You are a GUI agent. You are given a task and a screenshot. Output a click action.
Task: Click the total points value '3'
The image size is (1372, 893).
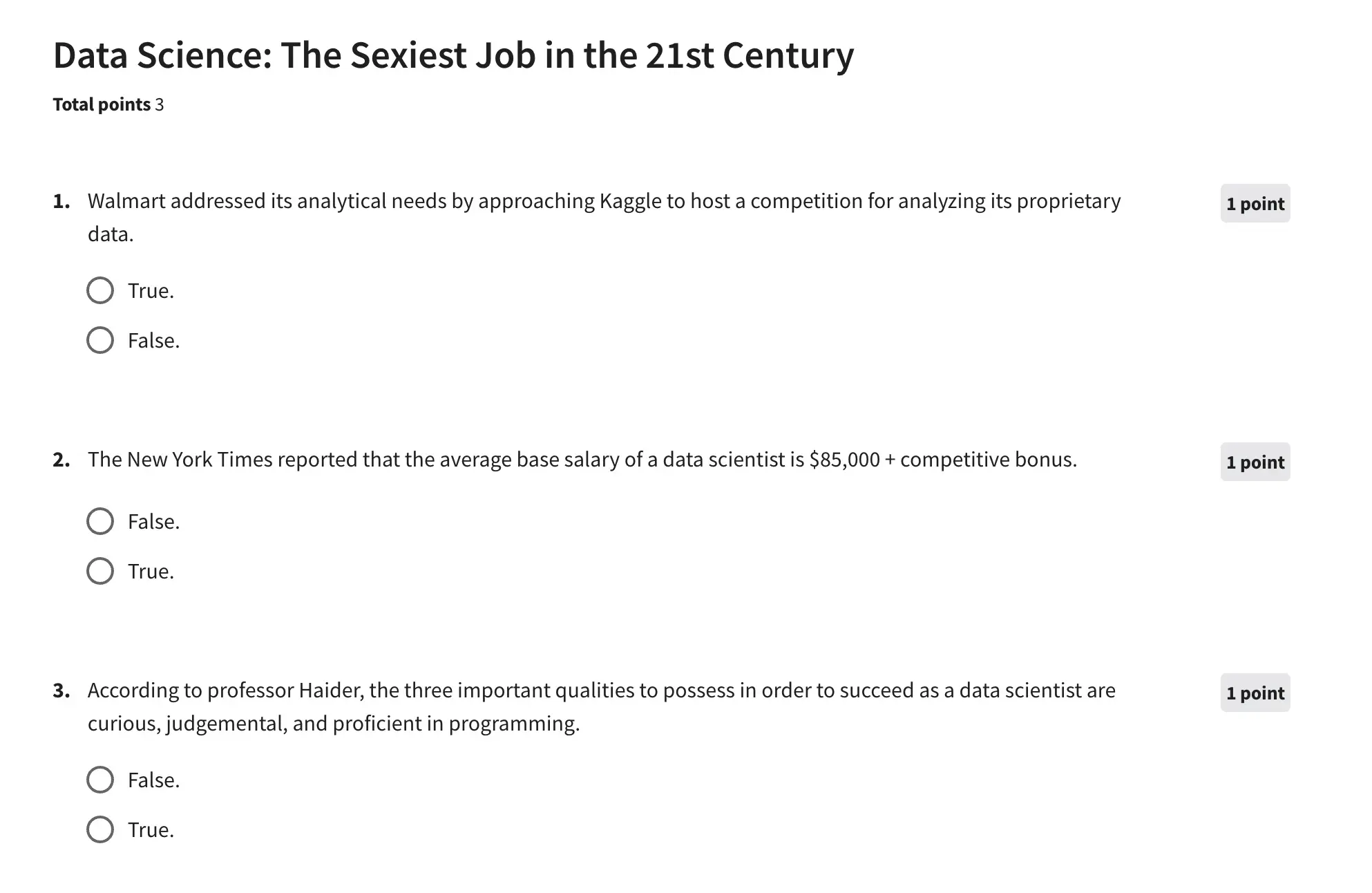tap(160, 104)
